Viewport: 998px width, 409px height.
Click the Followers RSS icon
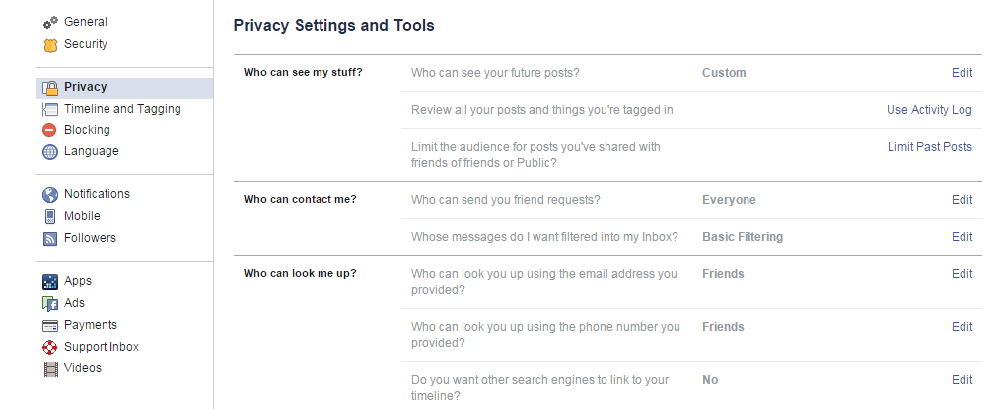50,238
